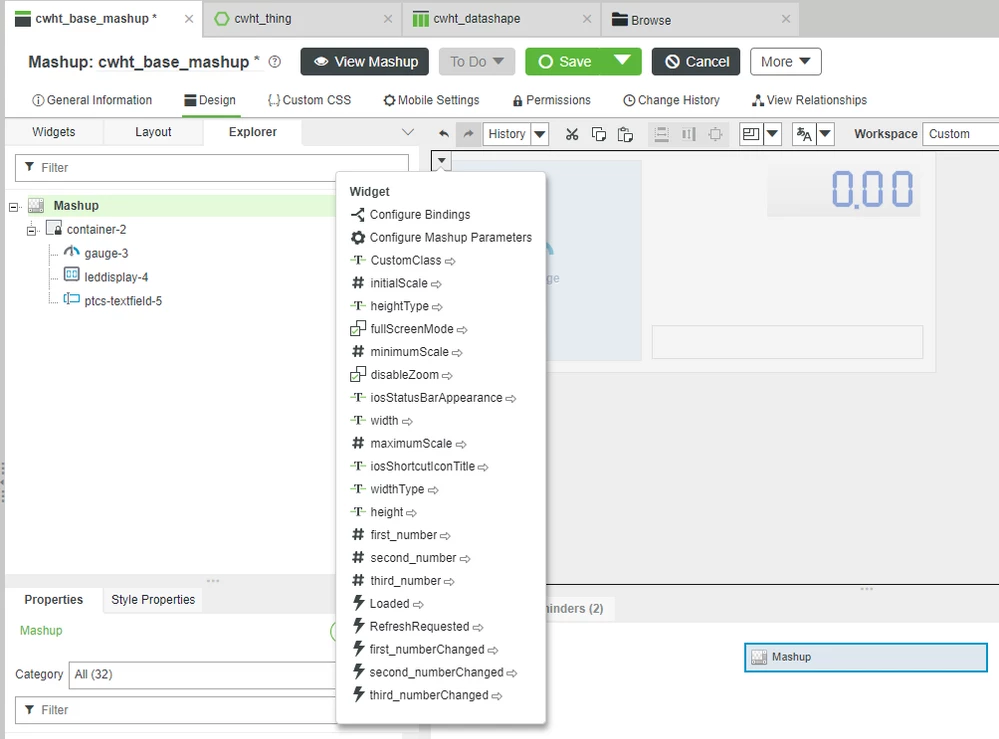Expand the panel tabs chevron
The width and height of the screenshot is (999, 739).
(x=408, y=133)
